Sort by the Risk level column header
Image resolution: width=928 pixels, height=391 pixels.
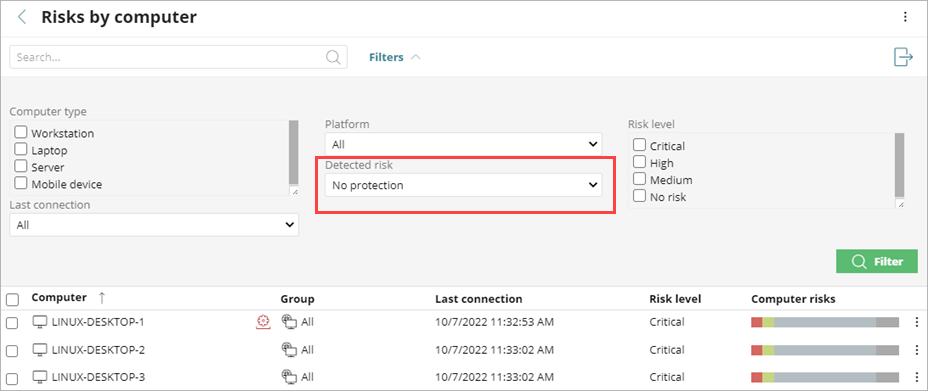(x=675, y=299)
